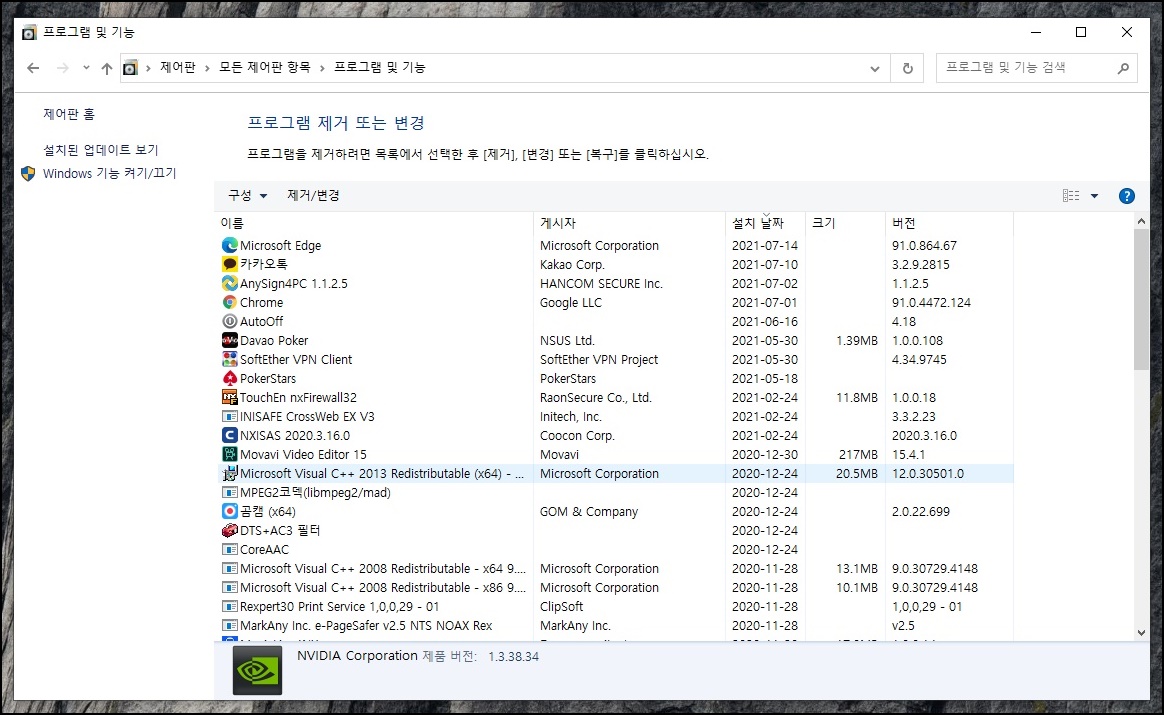1164x715 pixels.
Task: Click the MPEG2코덱 entry icon
Action: point(230,492)
